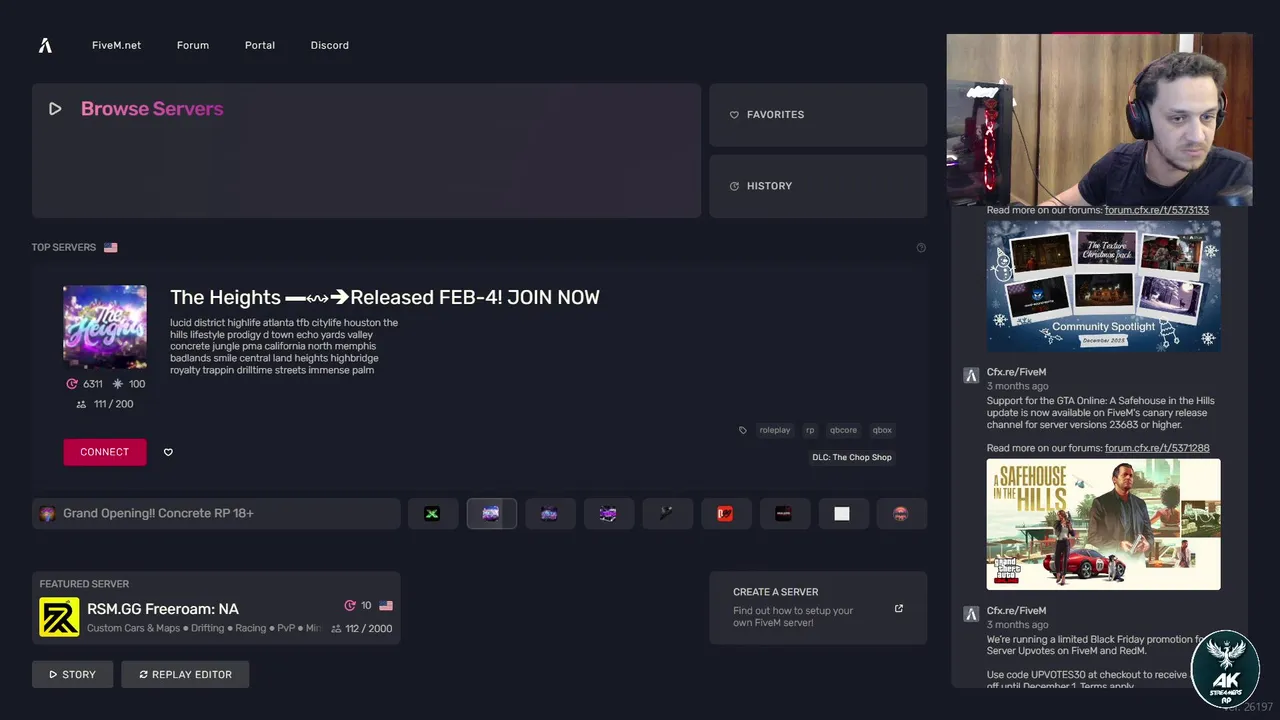The width and height of the screenshot is (1280, 720).
Task: Open forum link forum.cfx.re/t/5373133
Action: [1156, 210]
